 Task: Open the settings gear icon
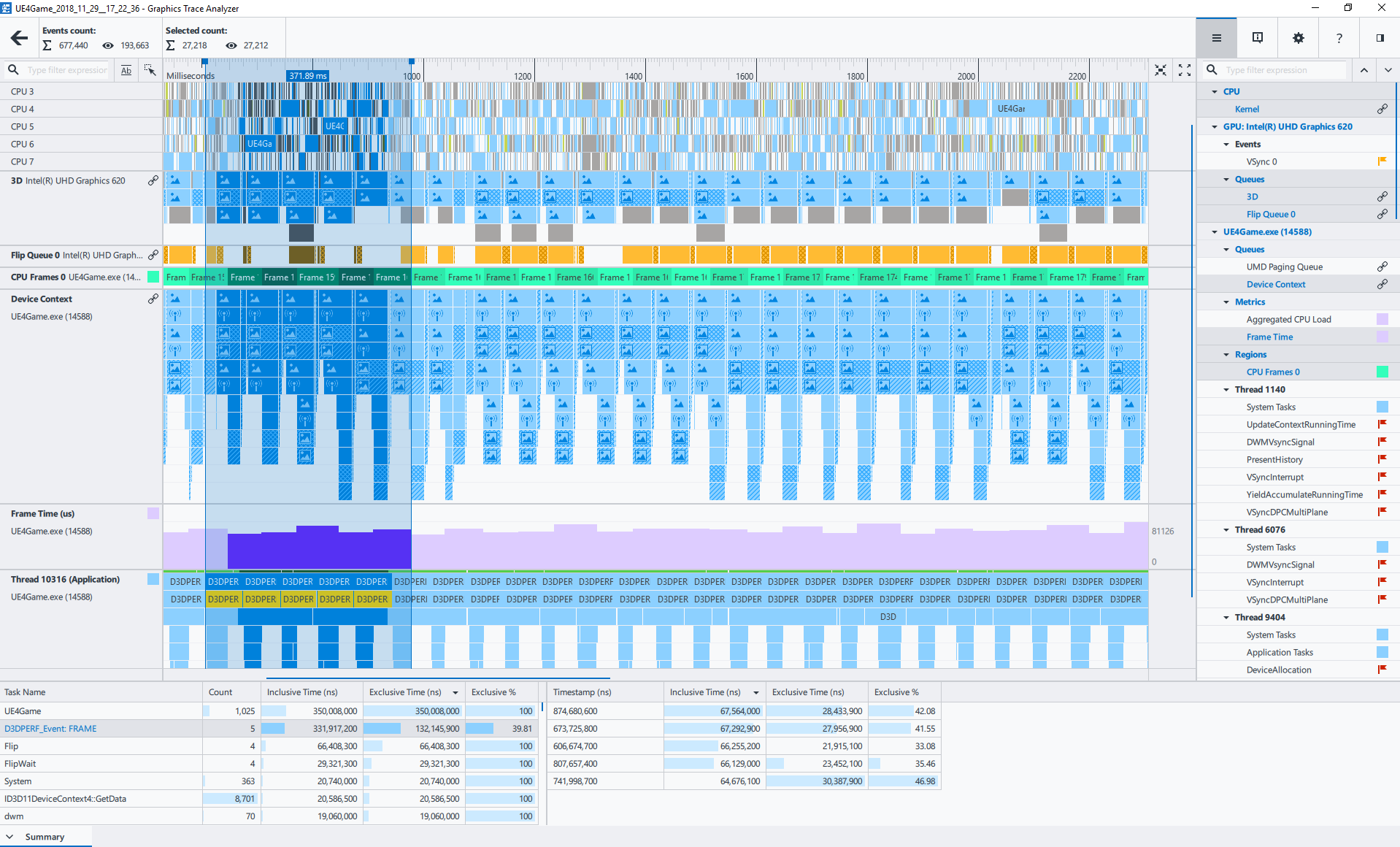(x=1299, y=37)
